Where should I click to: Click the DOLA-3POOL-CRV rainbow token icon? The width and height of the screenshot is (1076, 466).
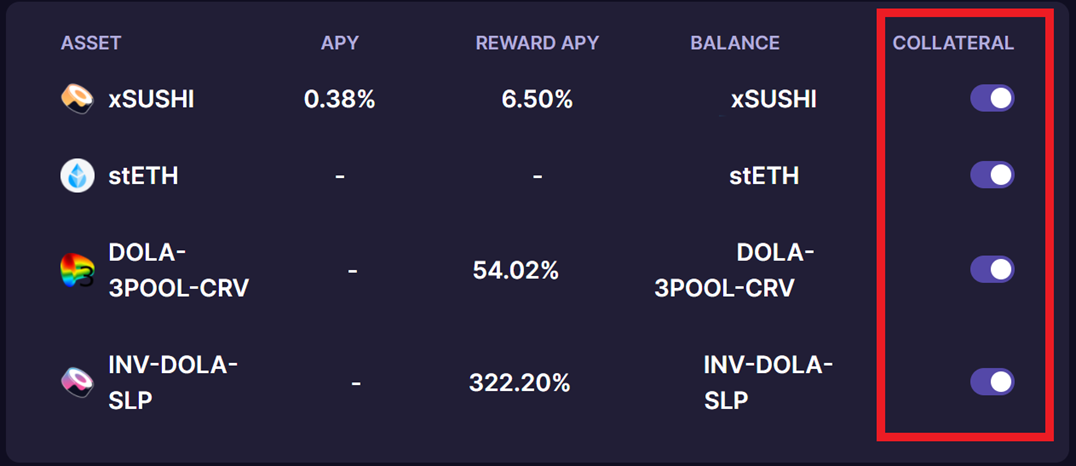pyautogui.click(x=77, y=270)
